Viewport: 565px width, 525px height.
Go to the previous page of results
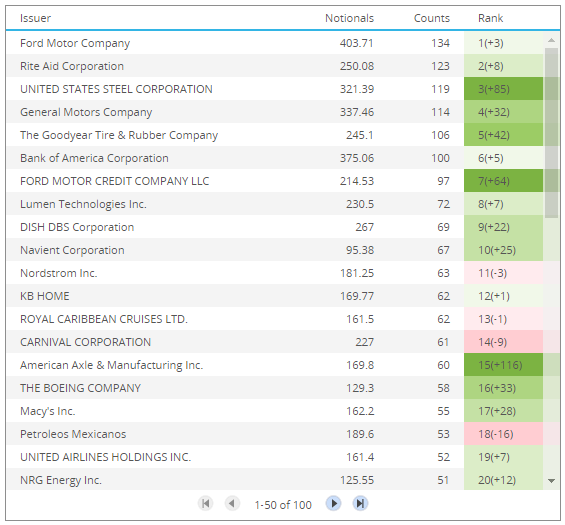[232, 503]
